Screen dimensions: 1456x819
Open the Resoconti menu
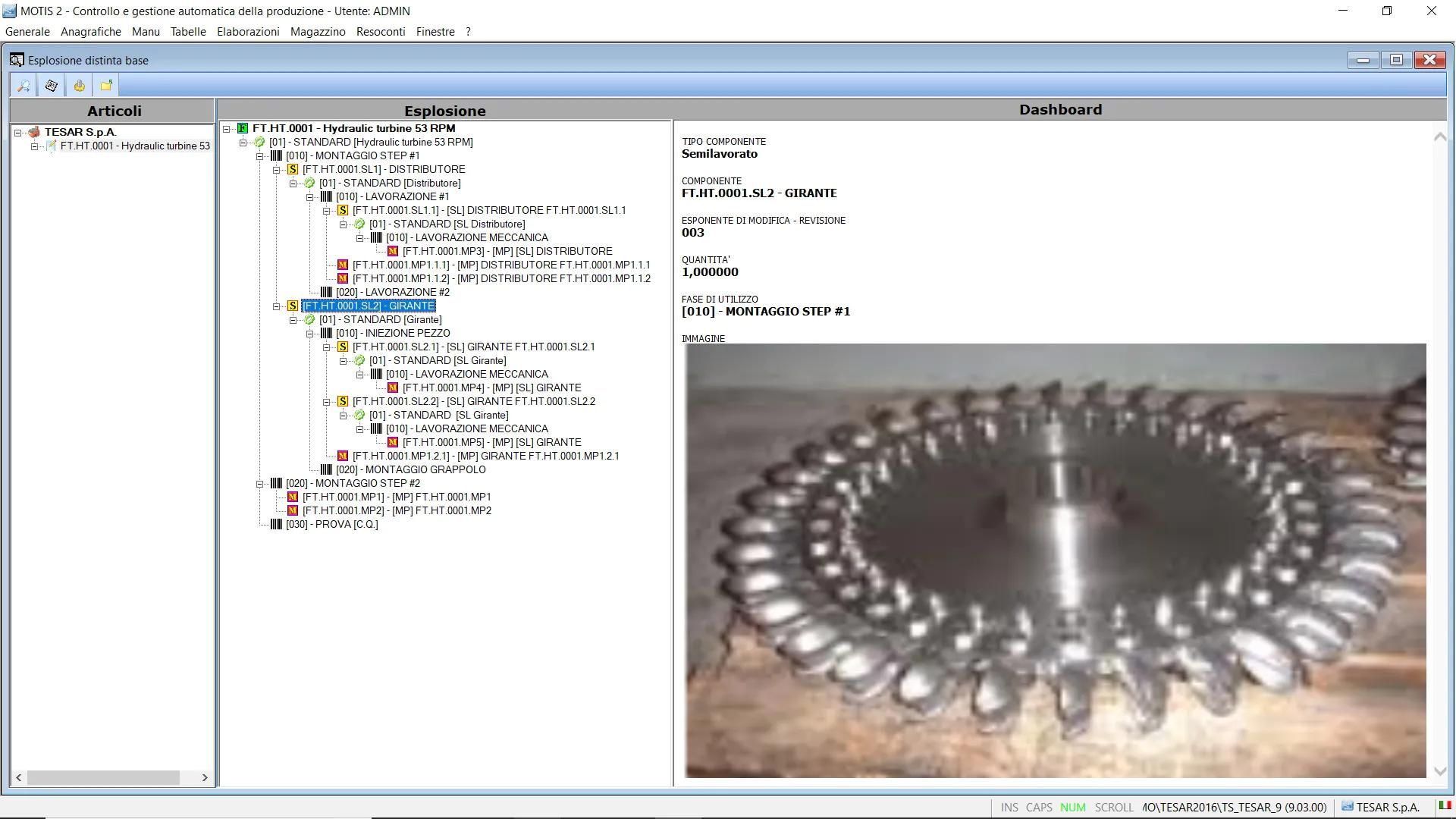[x=381, y=32]
